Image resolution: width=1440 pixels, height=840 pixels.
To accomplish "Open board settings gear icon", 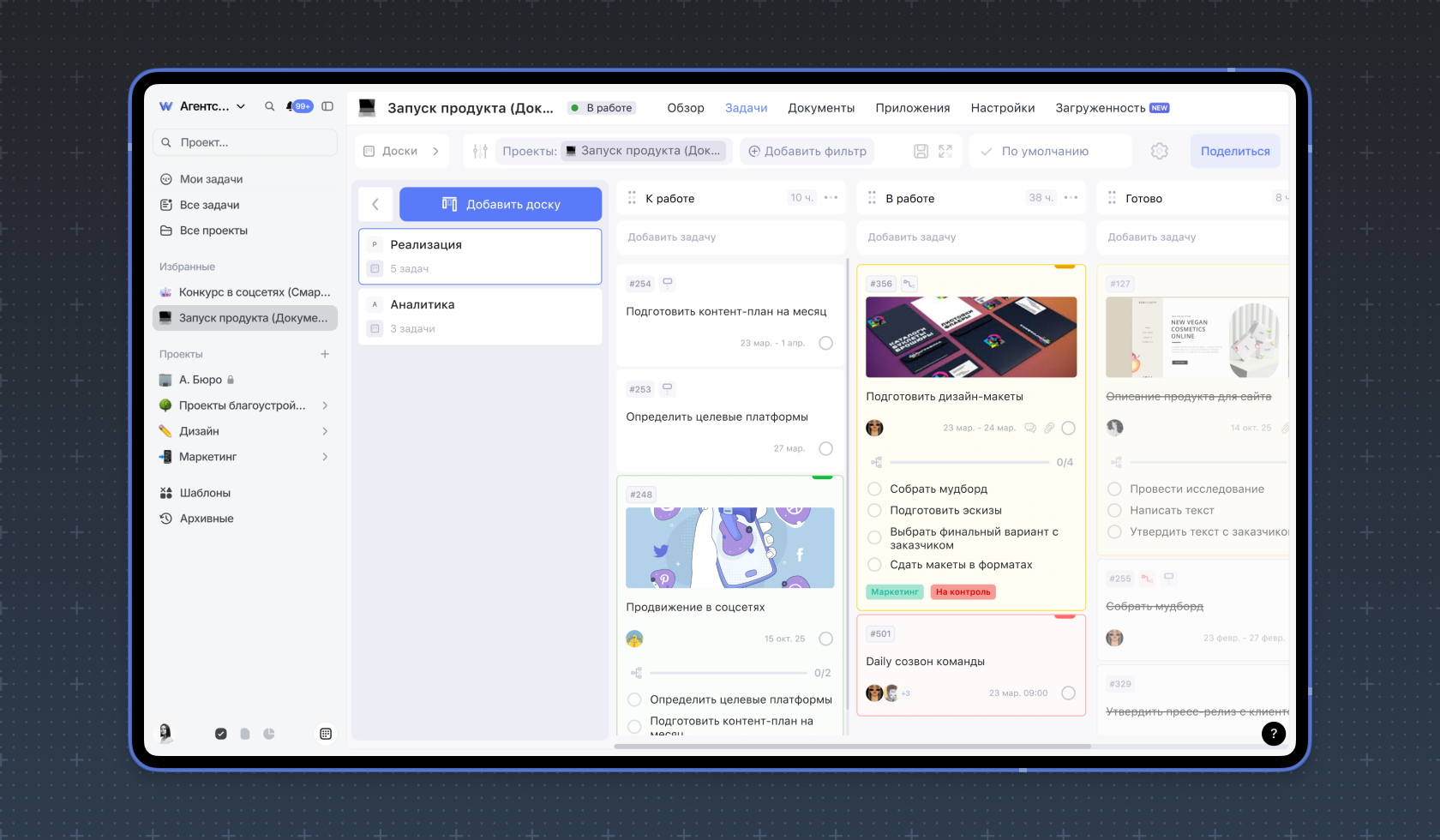I will pos(1160,151).
